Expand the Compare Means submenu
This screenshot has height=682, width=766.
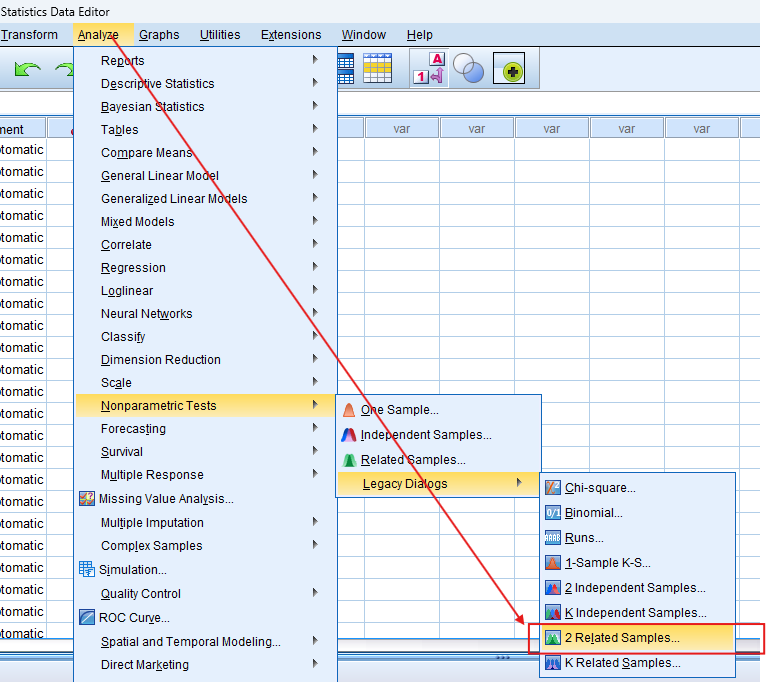315,152
